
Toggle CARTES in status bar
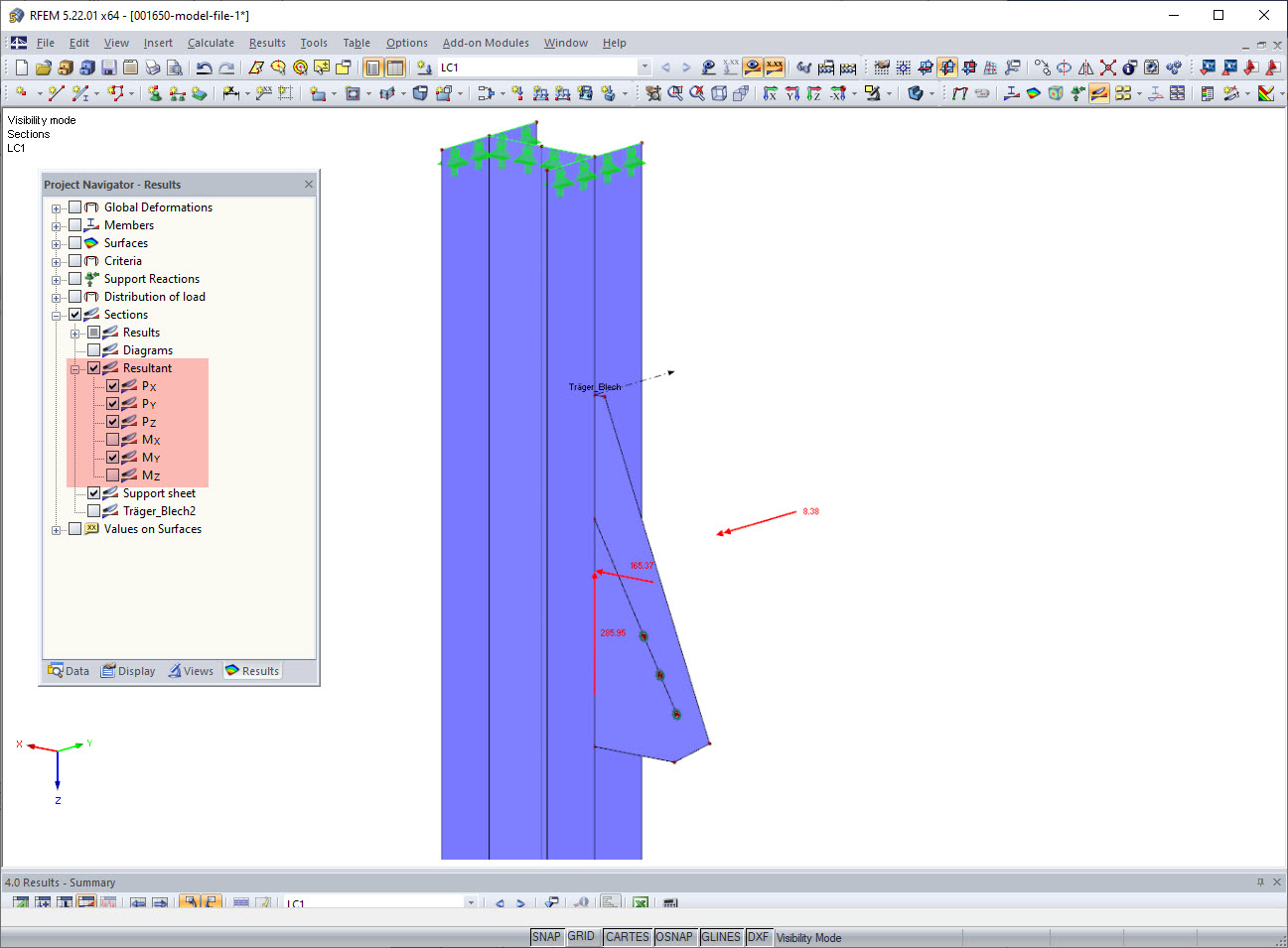627,937
